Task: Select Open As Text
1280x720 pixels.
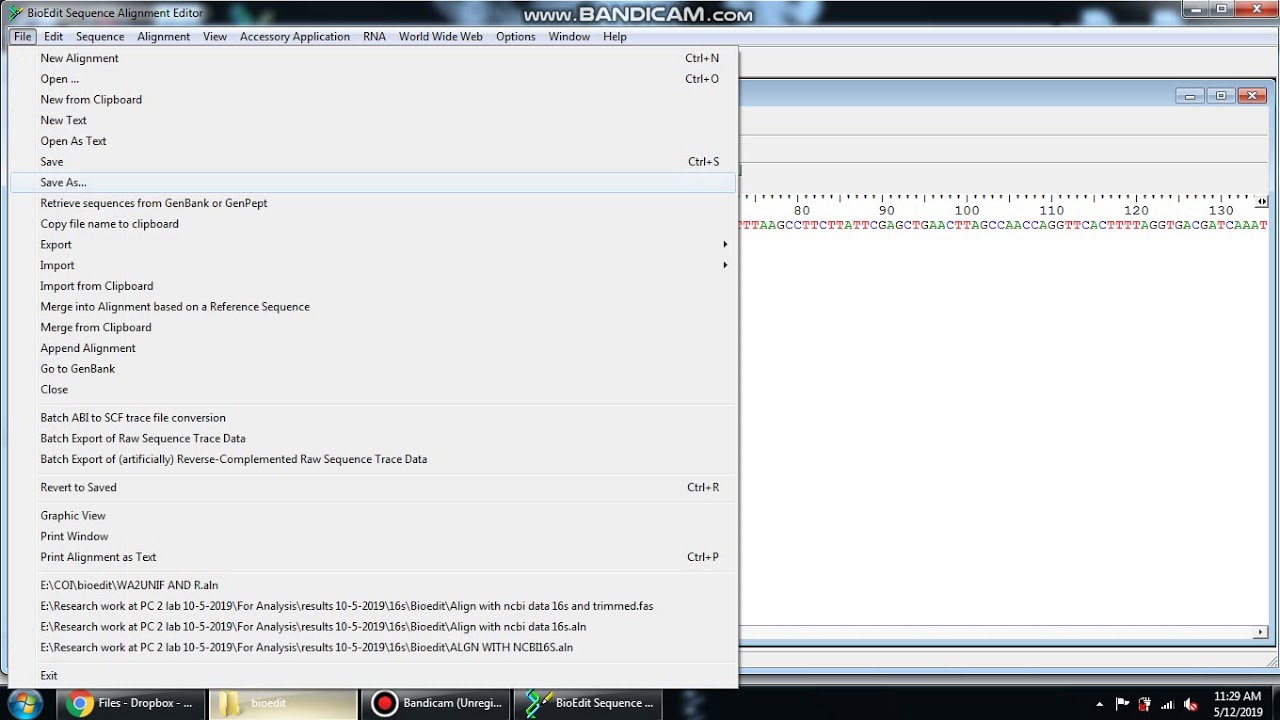Action: (373, 141)
